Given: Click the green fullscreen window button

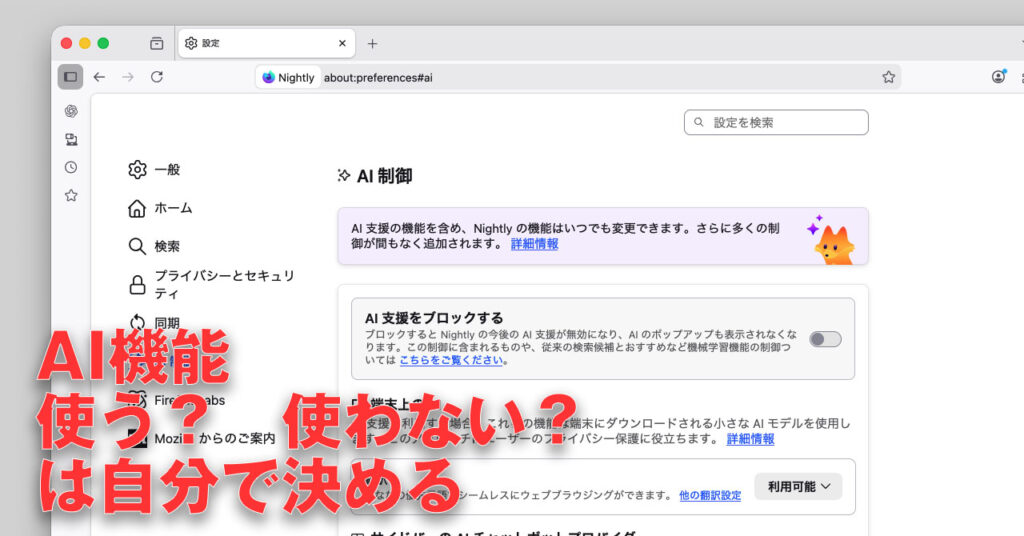Looking at the screenshot, I should tap(103, 43).
